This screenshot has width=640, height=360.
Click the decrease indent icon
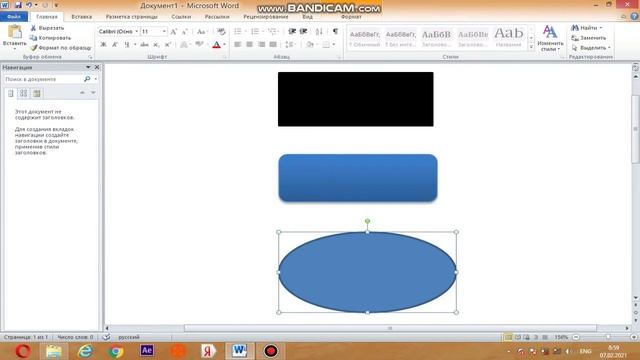pos(292,31)
